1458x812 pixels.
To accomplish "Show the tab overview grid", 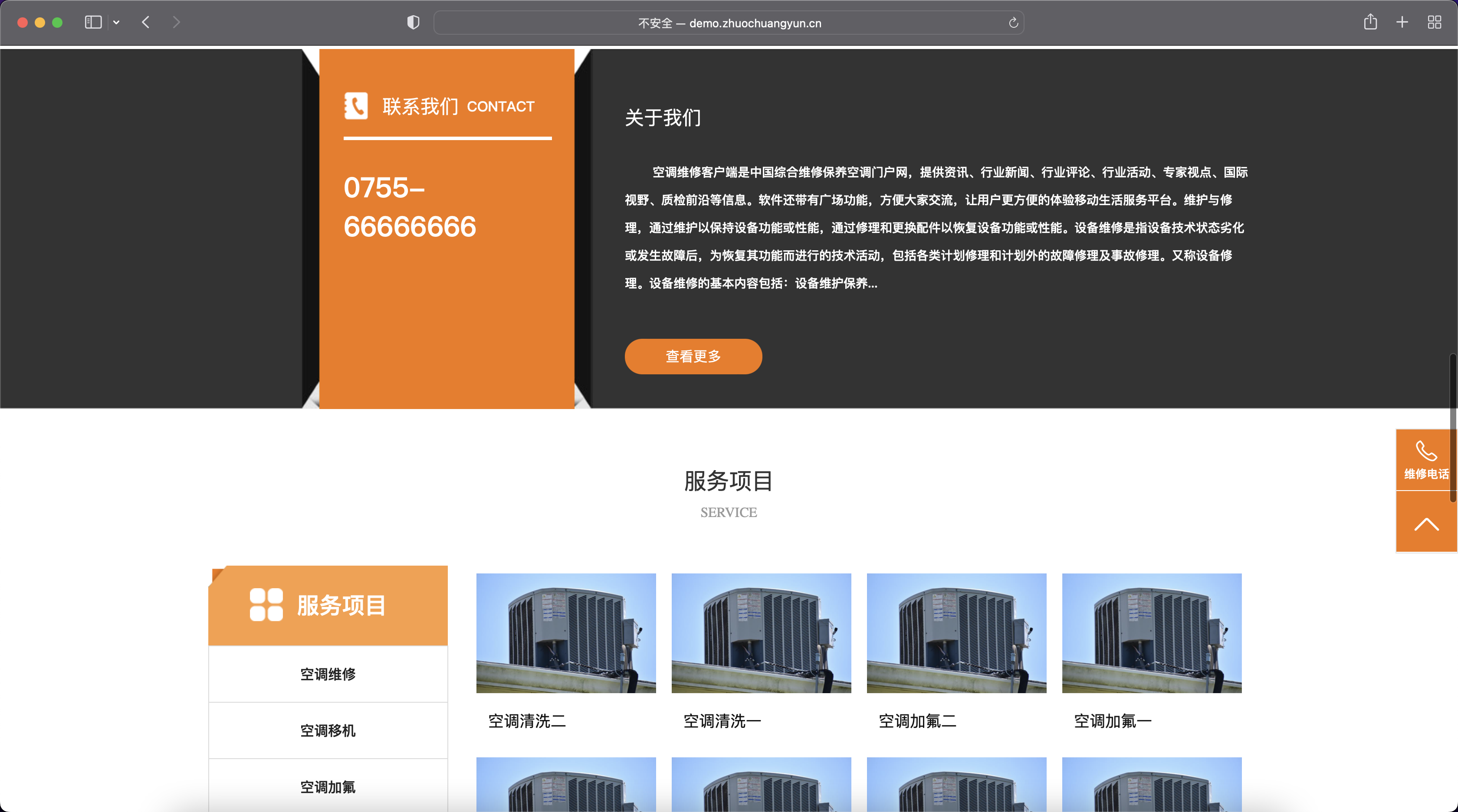I will pos(1434,23).
